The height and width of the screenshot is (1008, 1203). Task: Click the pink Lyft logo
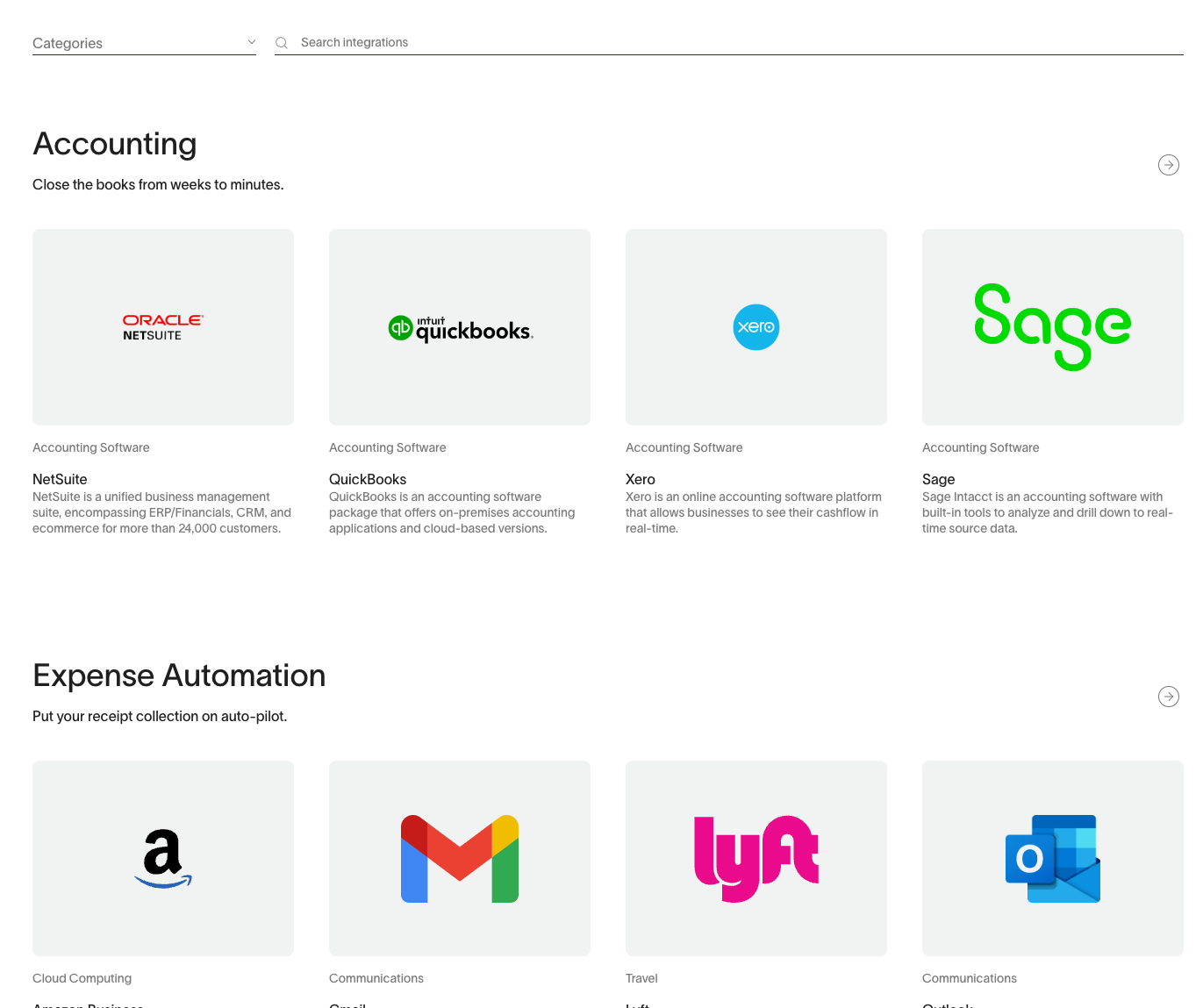755,858
